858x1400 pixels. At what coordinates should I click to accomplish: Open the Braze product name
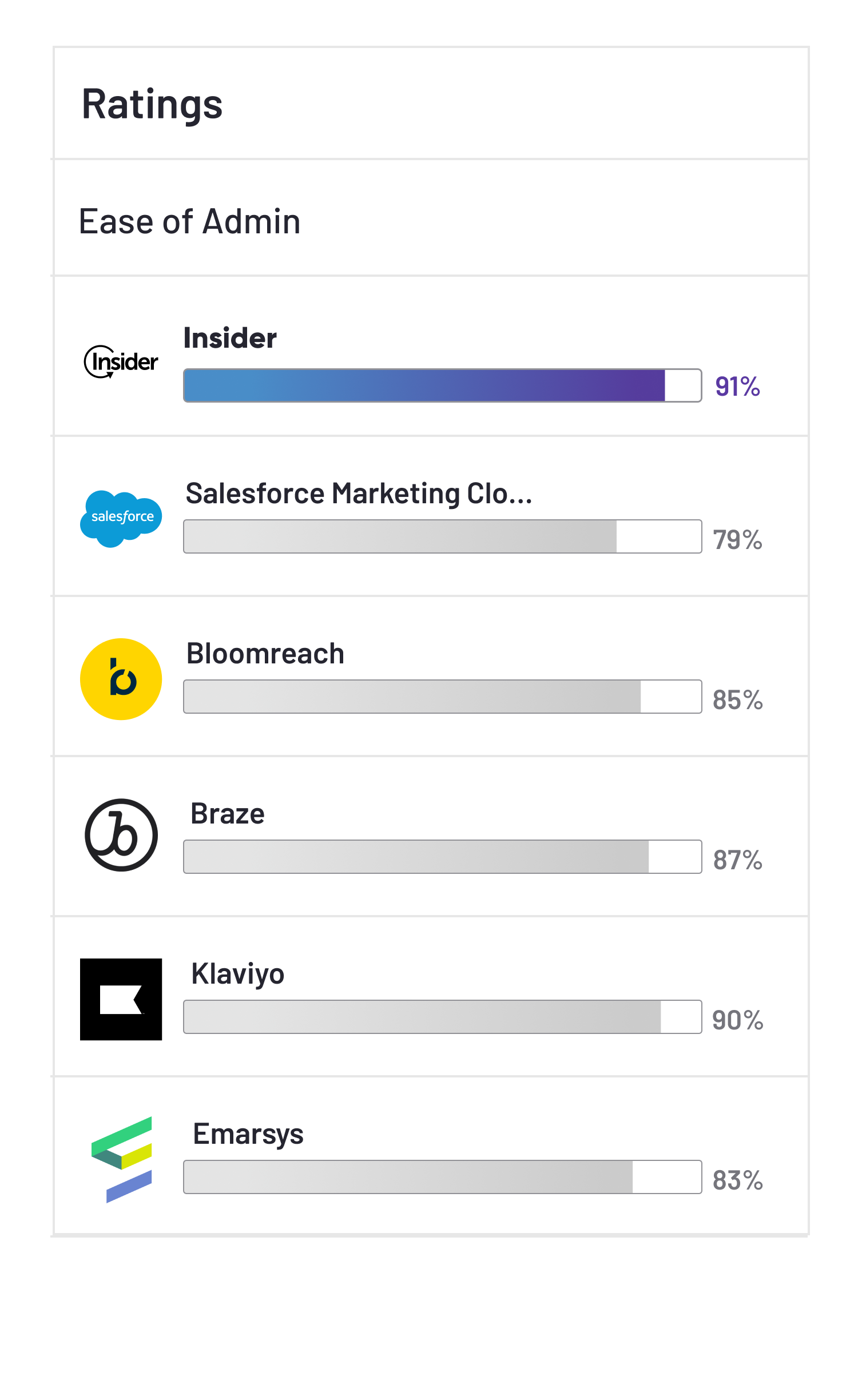[x=228, y=814]
